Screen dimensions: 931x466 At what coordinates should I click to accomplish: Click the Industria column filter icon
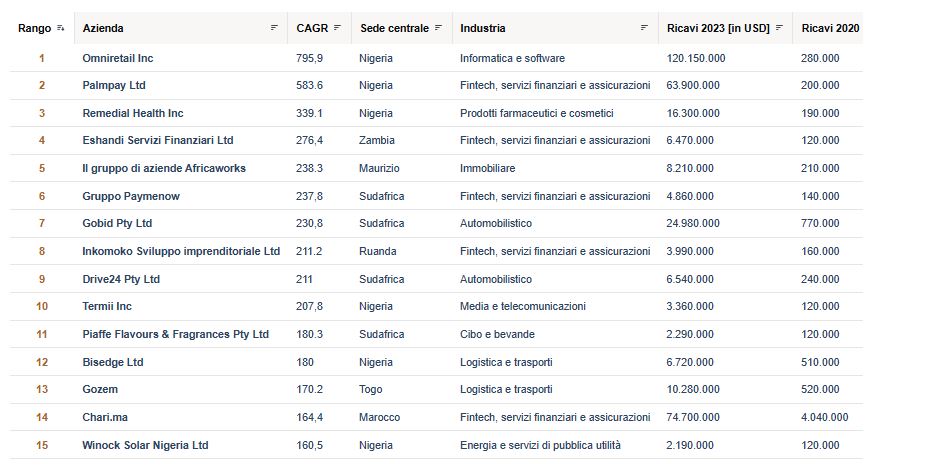644,28
